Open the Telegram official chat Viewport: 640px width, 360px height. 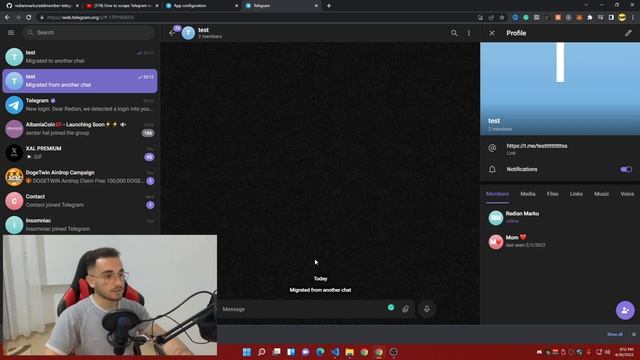click(x=80, y=105)
